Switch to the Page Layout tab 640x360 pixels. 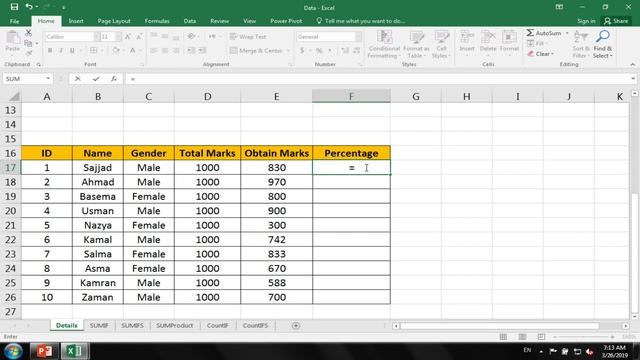click(114, 21)
